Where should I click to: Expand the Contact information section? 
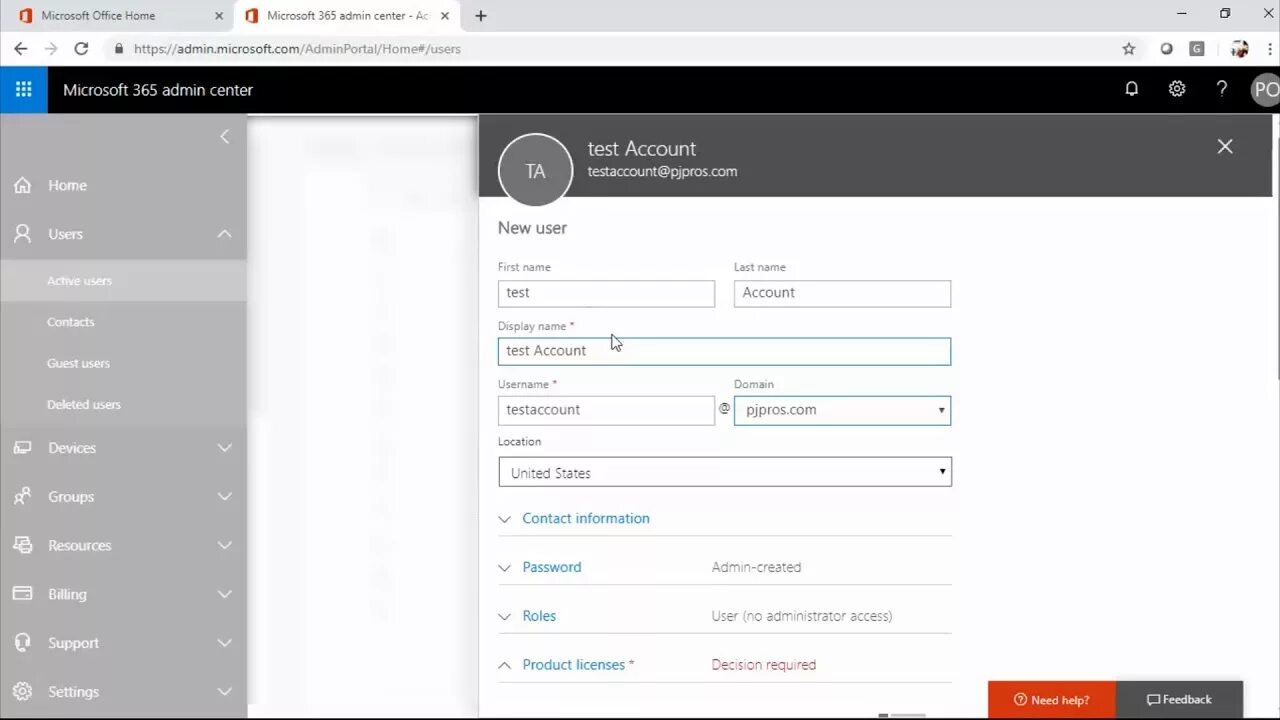pyautogui.click(x=586, y=518)
